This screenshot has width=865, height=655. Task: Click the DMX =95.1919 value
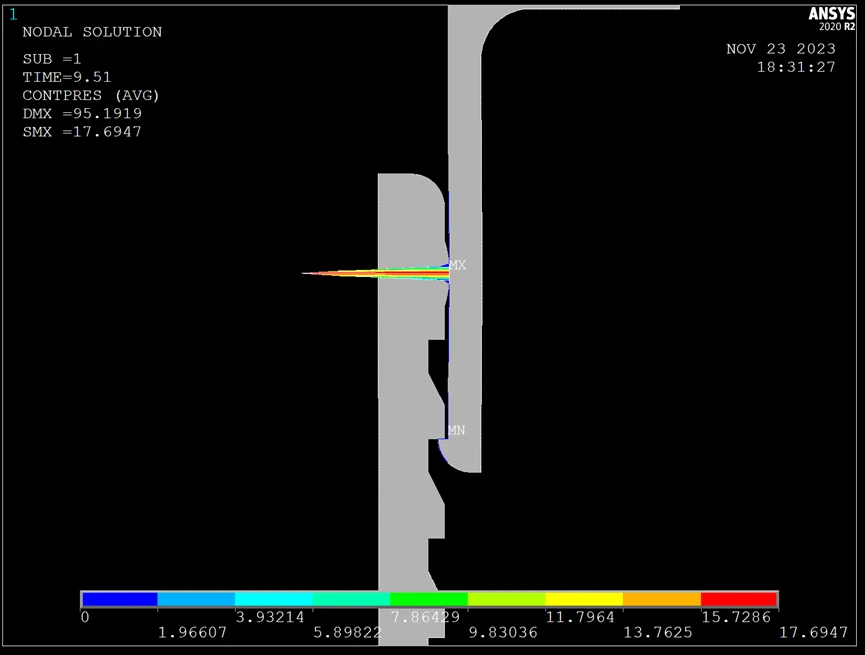tap(82, 114)
